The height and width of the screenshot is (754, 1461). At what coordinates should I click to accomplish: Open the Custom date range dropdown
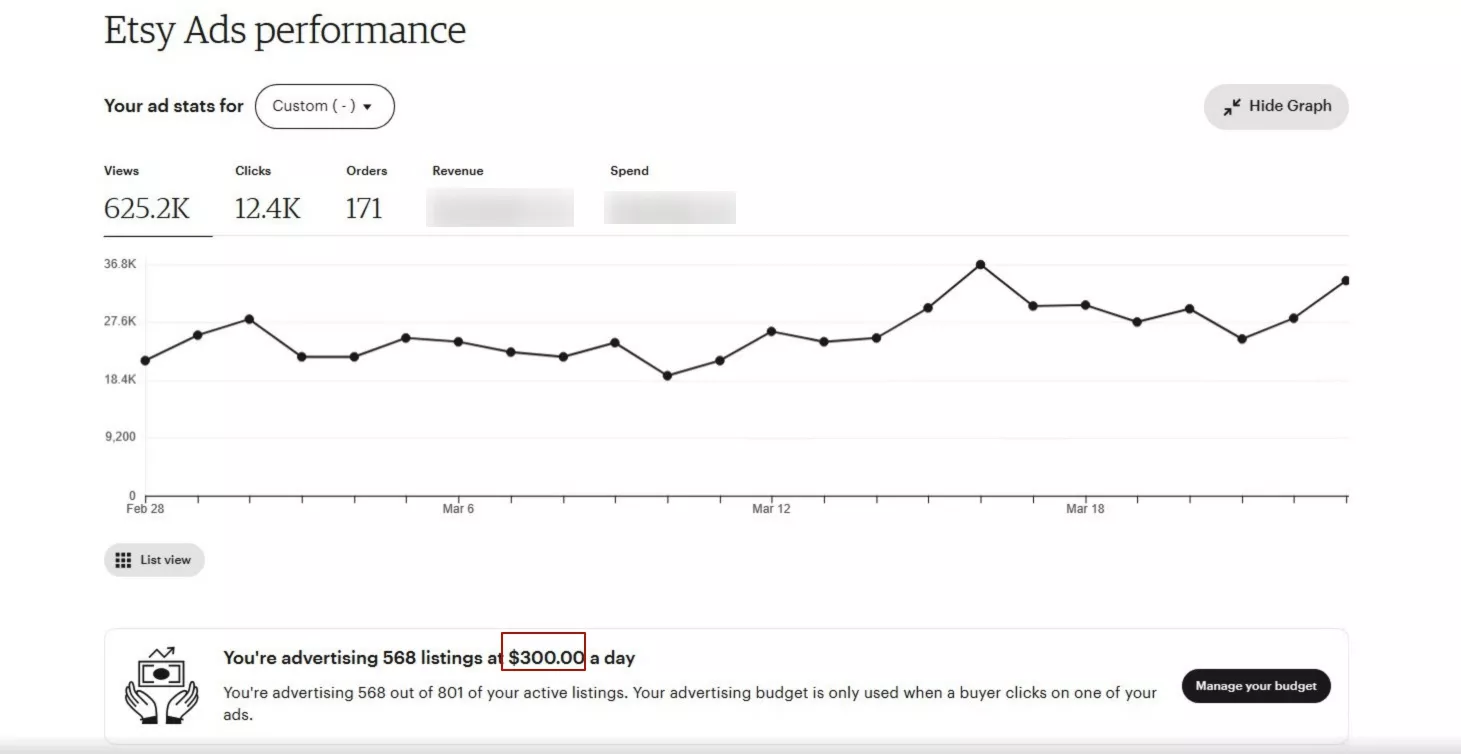click(x=324, y=106)
